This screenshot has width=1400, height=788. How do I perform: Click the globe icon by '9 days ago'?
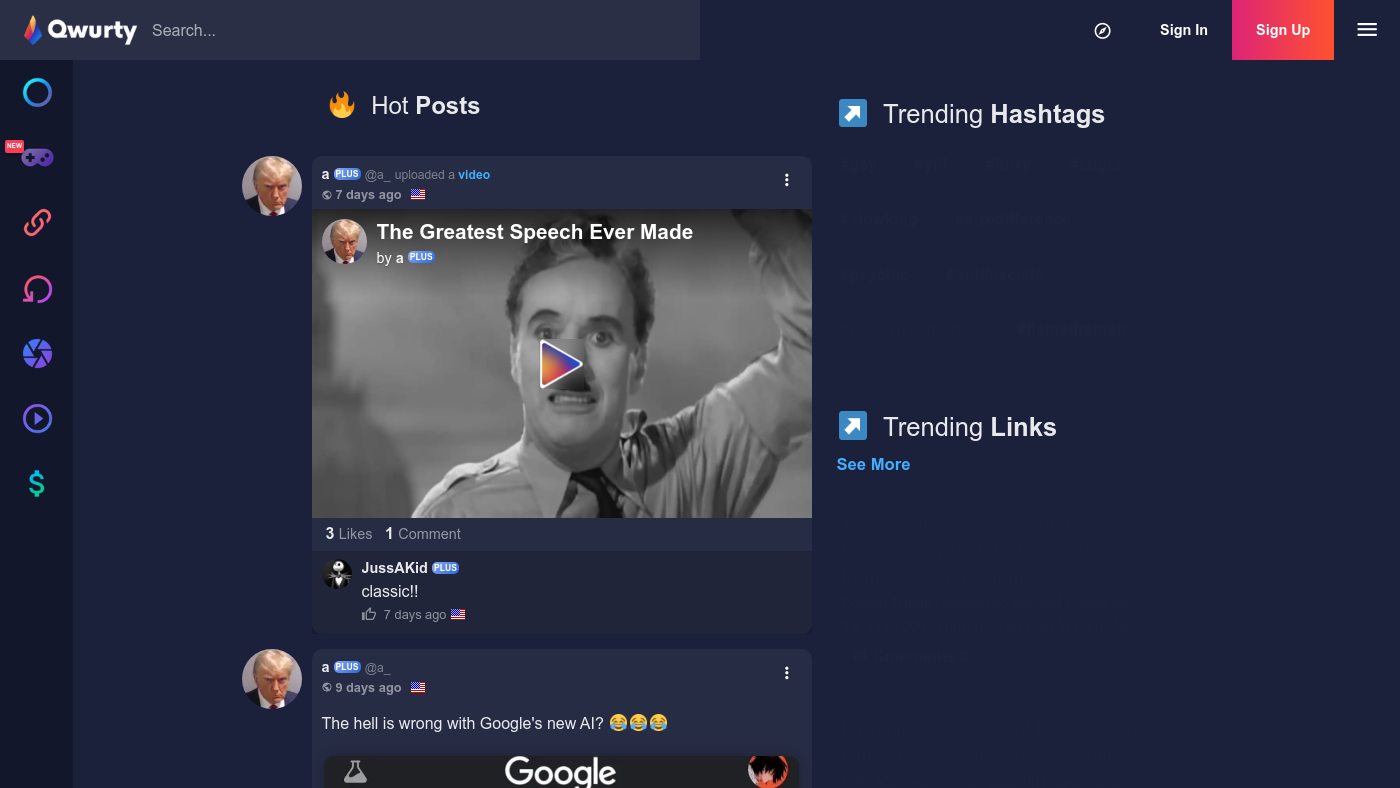click(327, 688)
